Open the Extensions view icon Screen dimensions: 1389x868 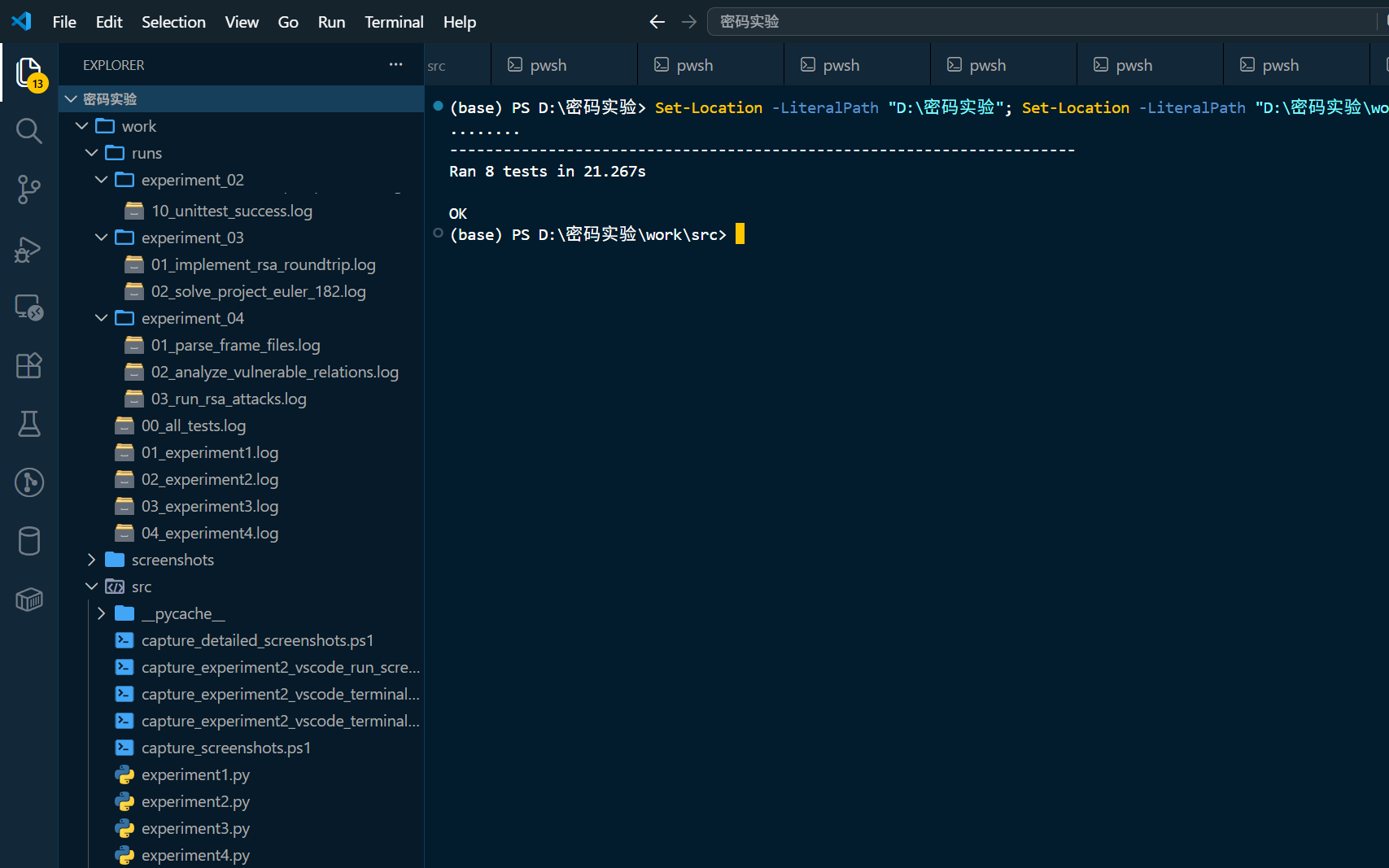(x=29, y=365)
